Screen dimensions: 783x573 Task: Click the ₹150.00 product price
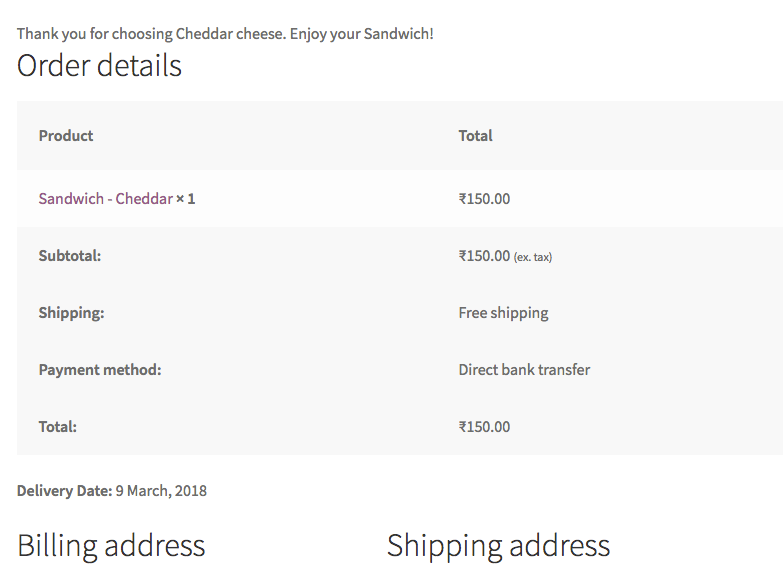click(x=484, y=199)
